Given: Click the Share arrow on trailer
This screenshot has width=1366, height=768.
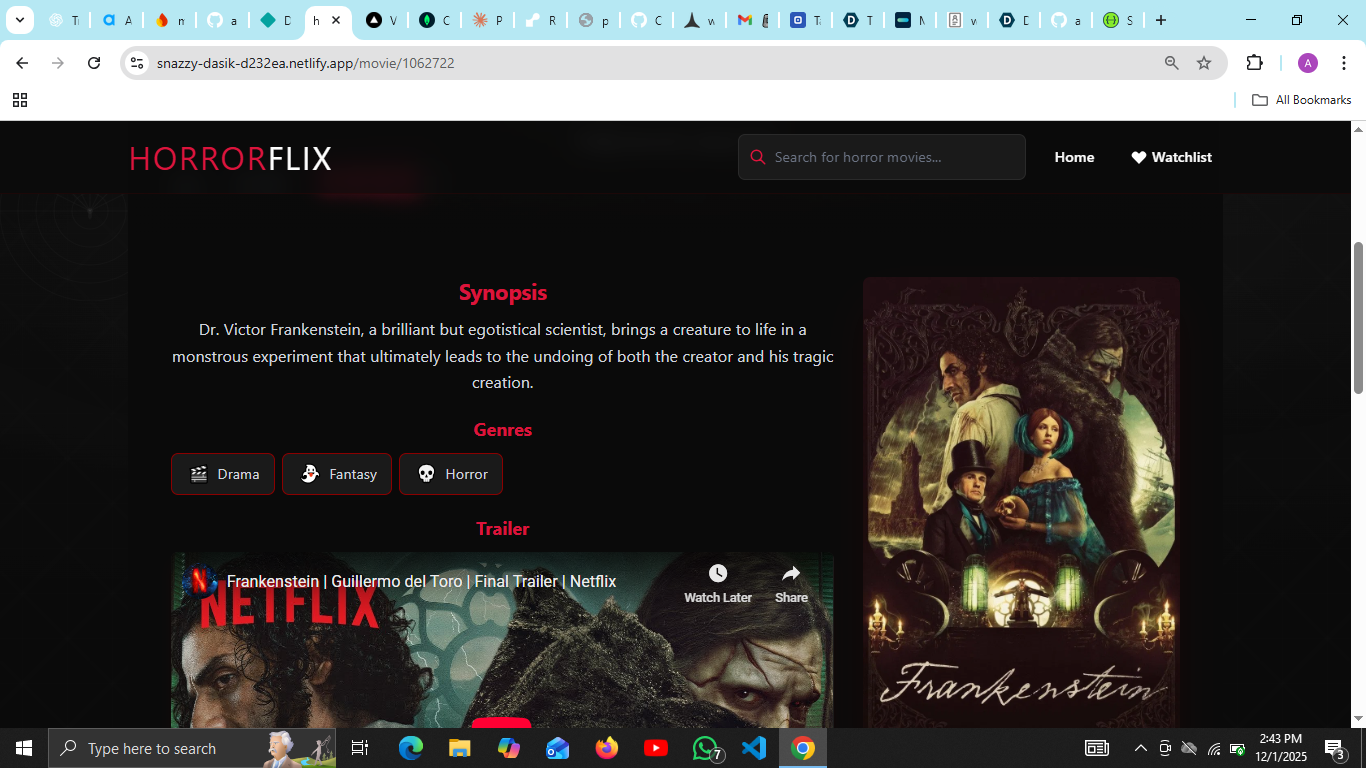Looking at the screenshot, I should [791, 573].
